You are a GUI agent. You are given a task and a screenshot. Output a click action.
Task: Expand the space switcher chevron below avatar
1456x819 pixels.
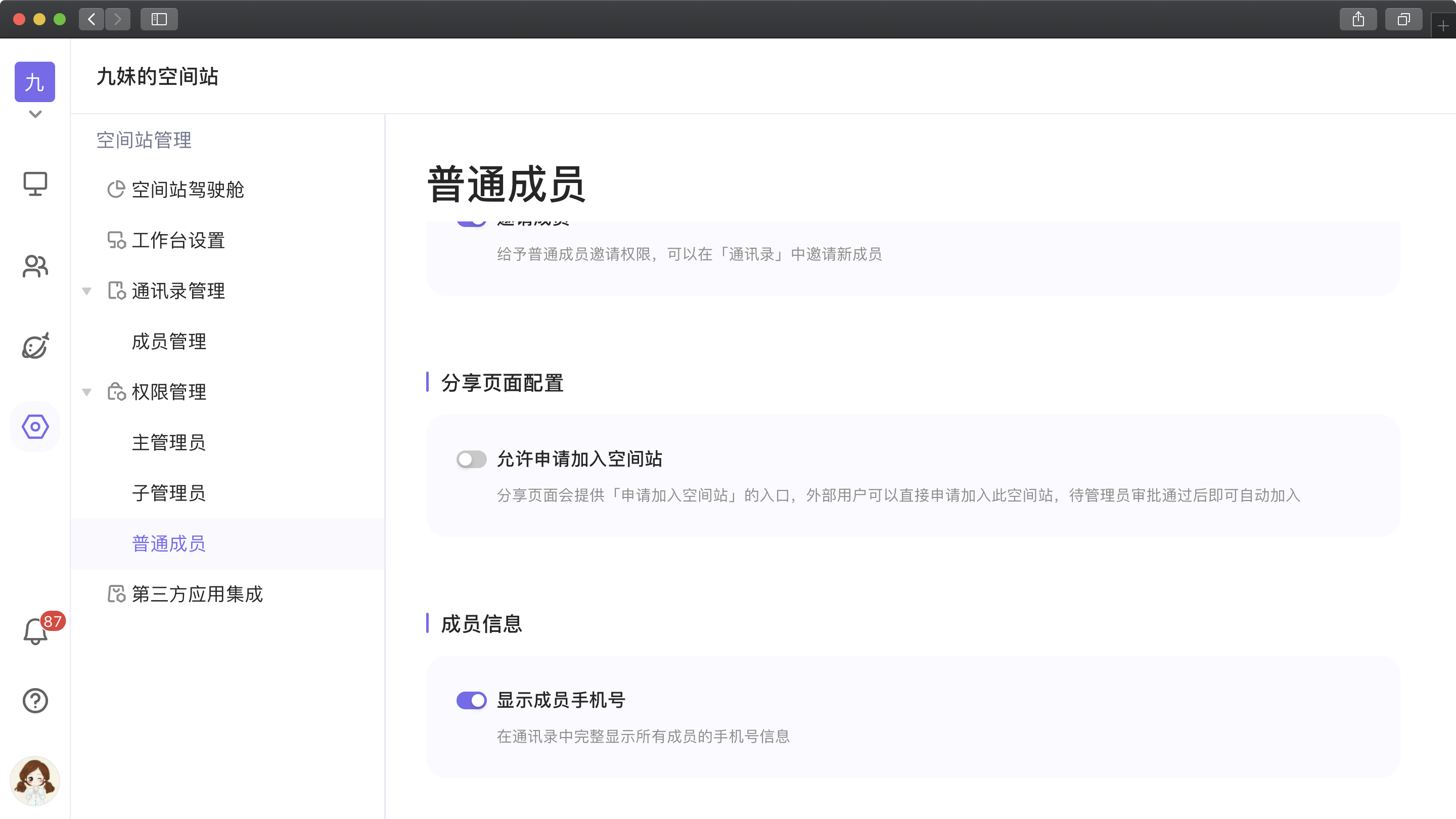(x=35, y=114)
